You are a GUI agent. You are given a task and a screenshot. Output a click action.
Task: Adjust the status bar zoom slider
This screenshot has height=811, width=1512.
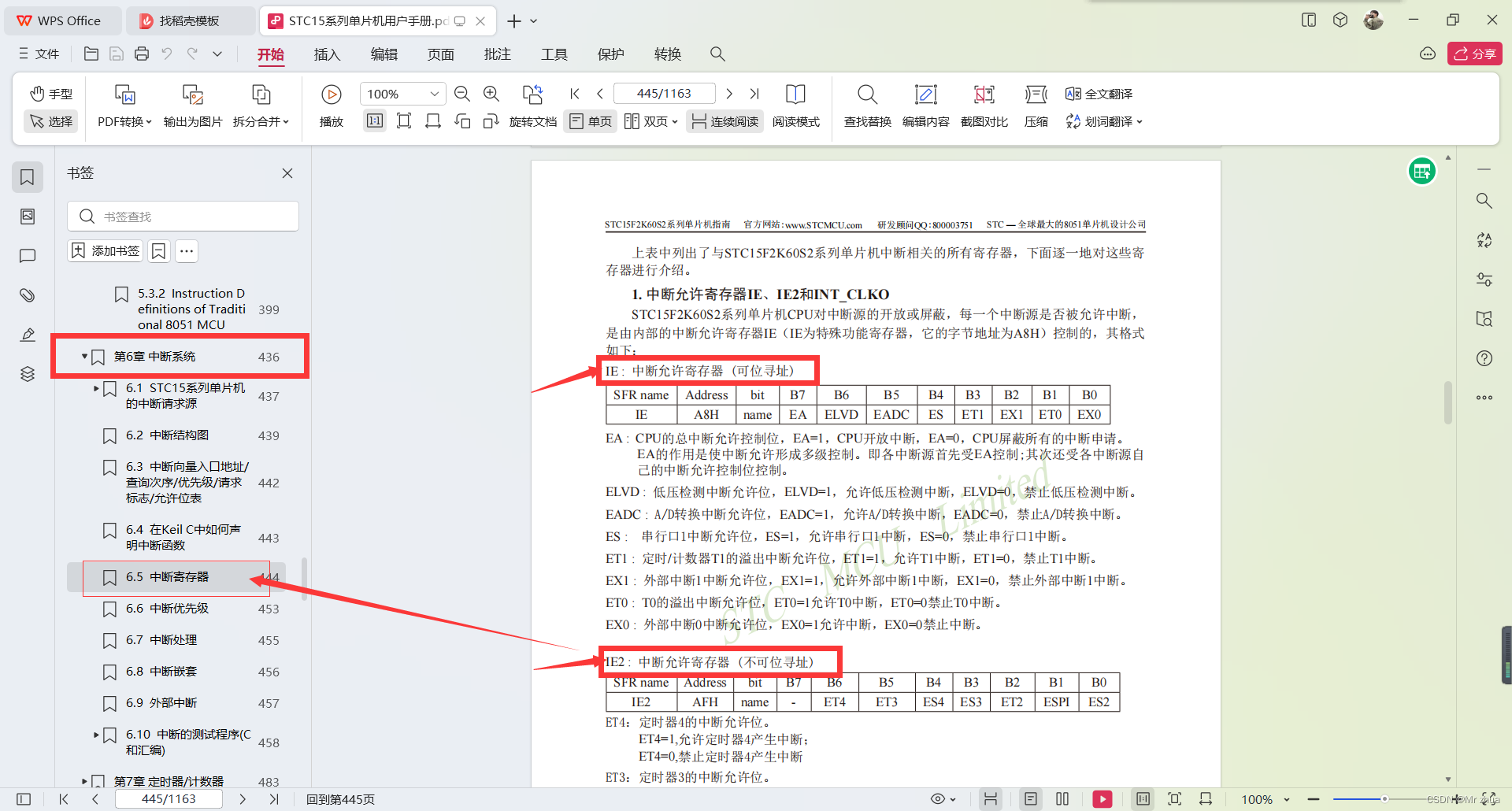1384,799
